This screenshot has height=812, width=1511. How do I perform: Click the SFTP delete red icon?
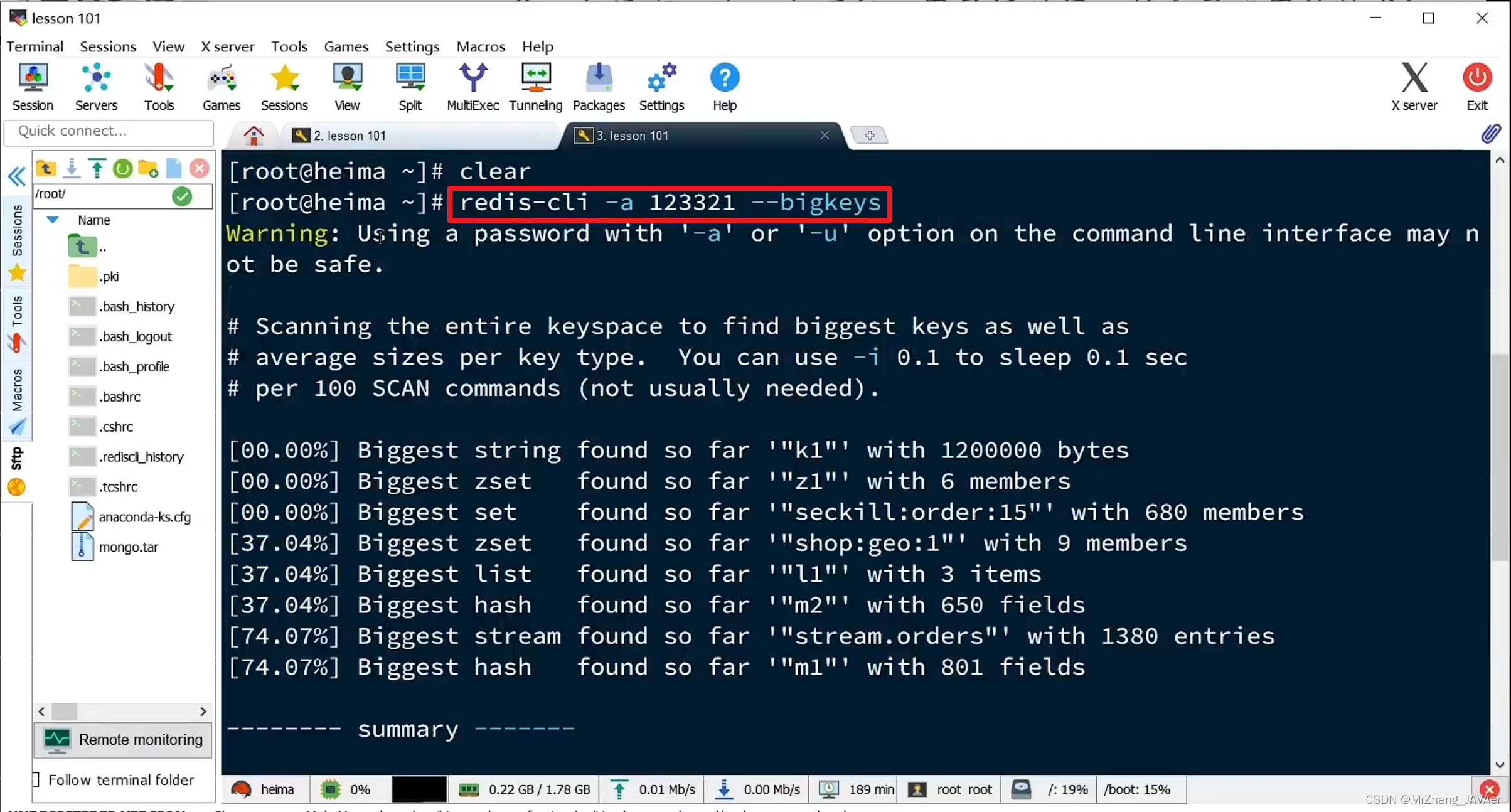tap(199, 168)
